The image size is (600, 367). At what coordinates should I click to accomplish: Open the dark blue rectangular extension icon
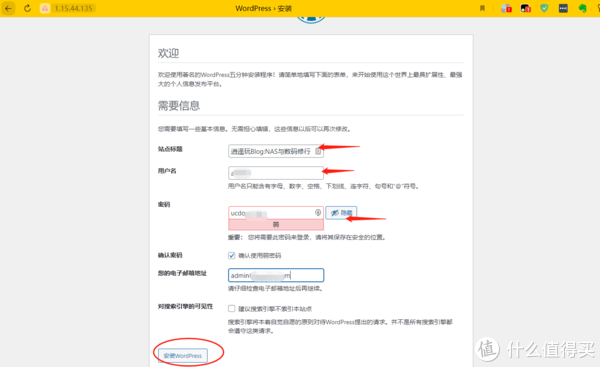pos(563,8)
